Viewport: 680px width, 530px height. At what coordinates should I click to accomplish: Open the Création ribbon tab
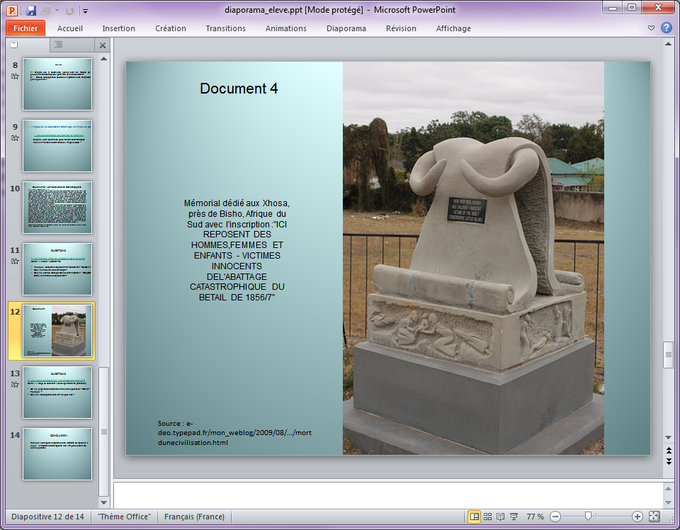point(170,28)
